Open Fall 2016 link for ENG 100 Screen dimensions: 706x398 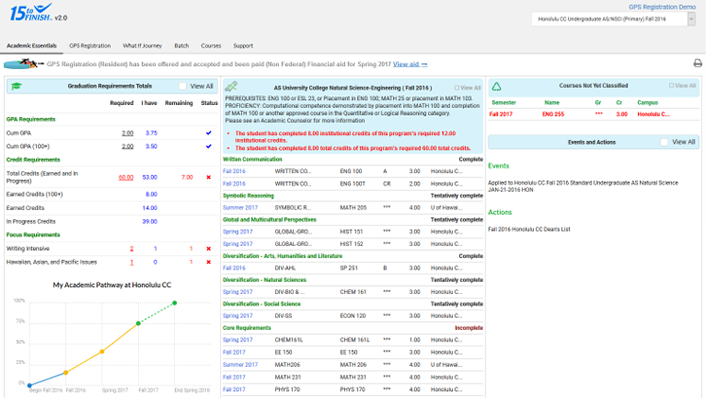[x=234, y=171]
